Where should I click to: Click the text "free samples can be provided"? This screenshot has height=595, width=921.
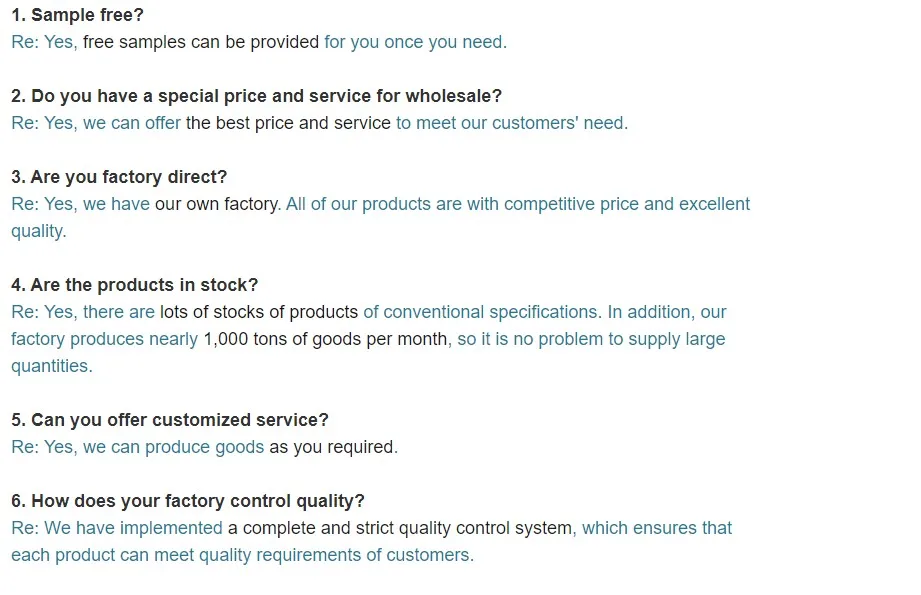pos(201,42)
